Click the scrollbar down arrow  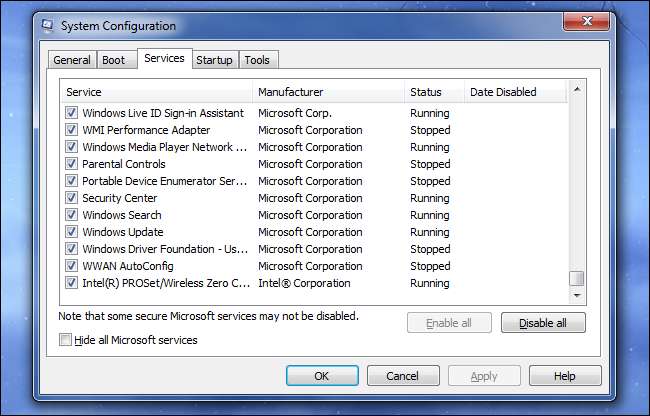[x=576, y=296]
